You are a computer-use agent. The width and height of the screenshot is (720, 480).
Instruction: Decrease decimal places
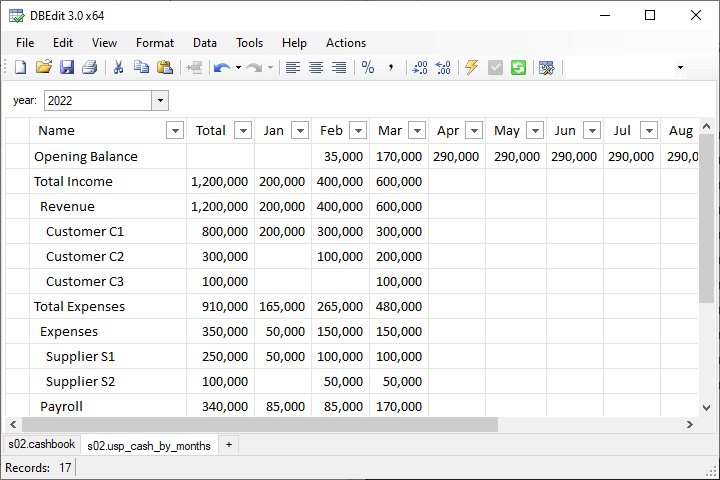pos(443,68)
